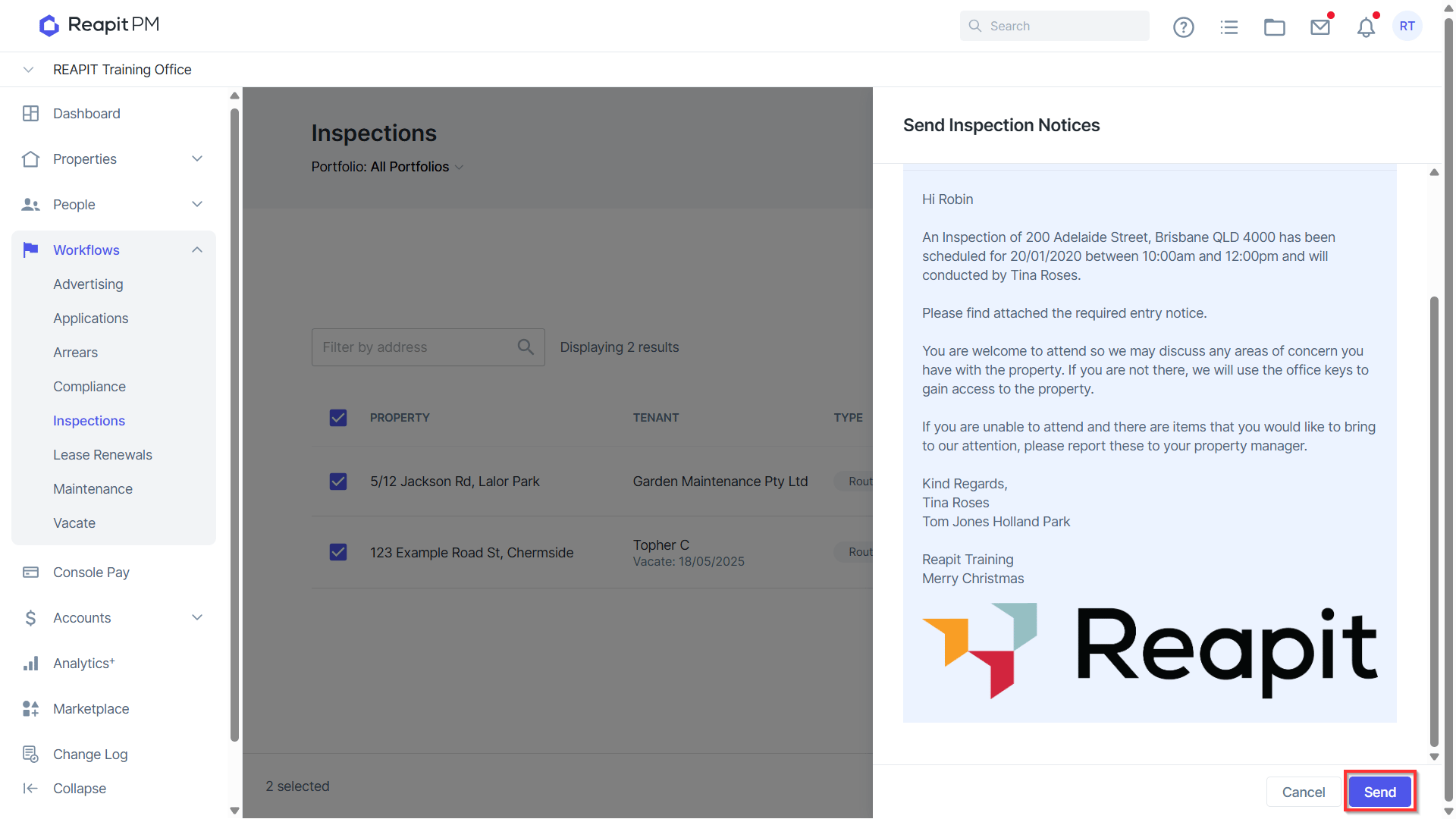Screen dimensions: 1456x819
Task: Click the Reapit PM logo
Action: [99, 25]
